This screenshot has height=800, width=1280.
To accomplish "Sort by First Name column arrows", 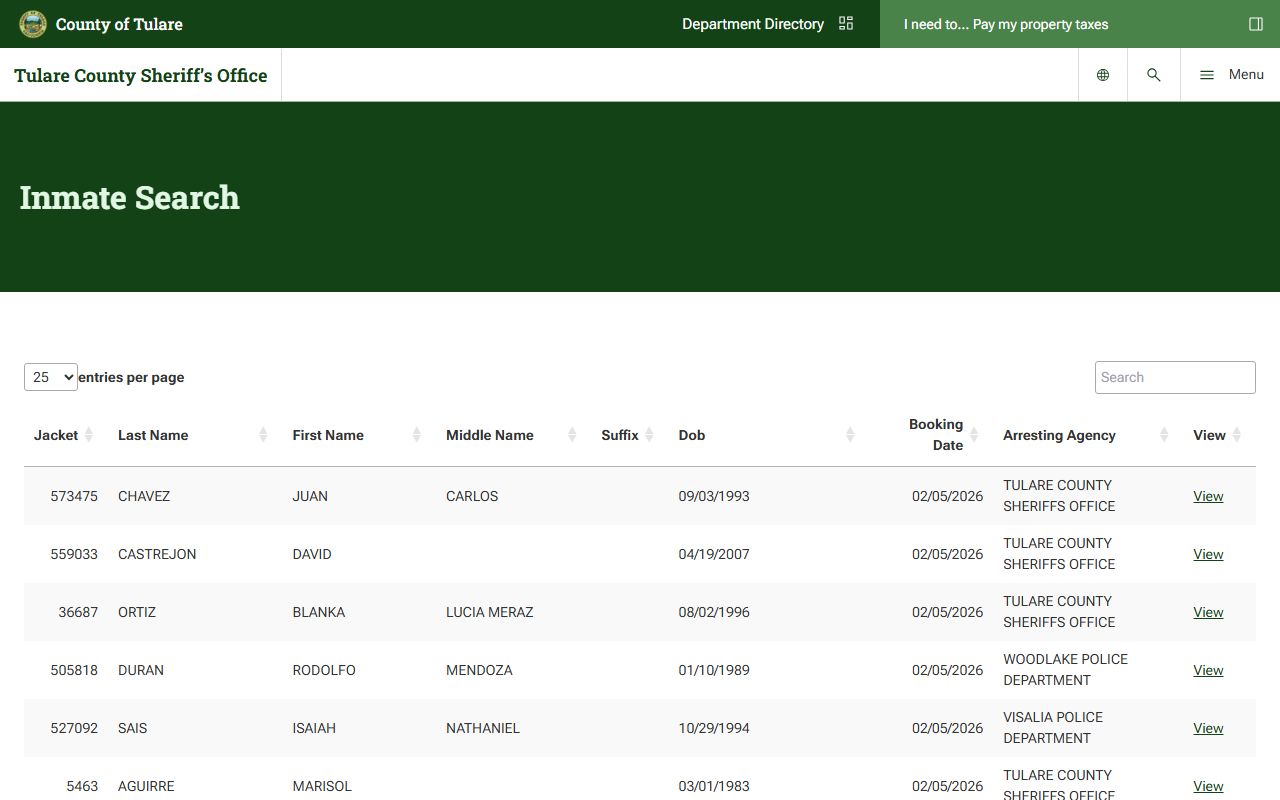I will [x=416, y=435].
